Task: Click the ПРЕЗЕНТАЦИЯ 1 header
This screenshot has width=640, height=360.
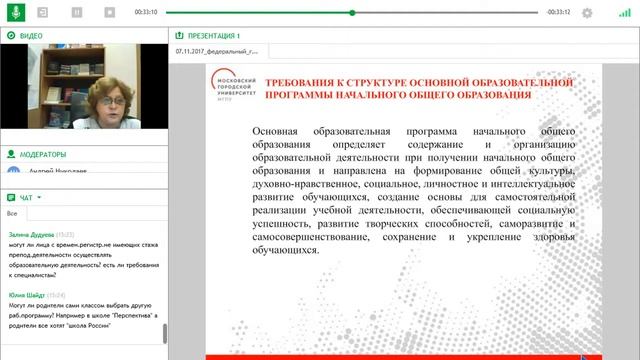Action: point(214,36)
